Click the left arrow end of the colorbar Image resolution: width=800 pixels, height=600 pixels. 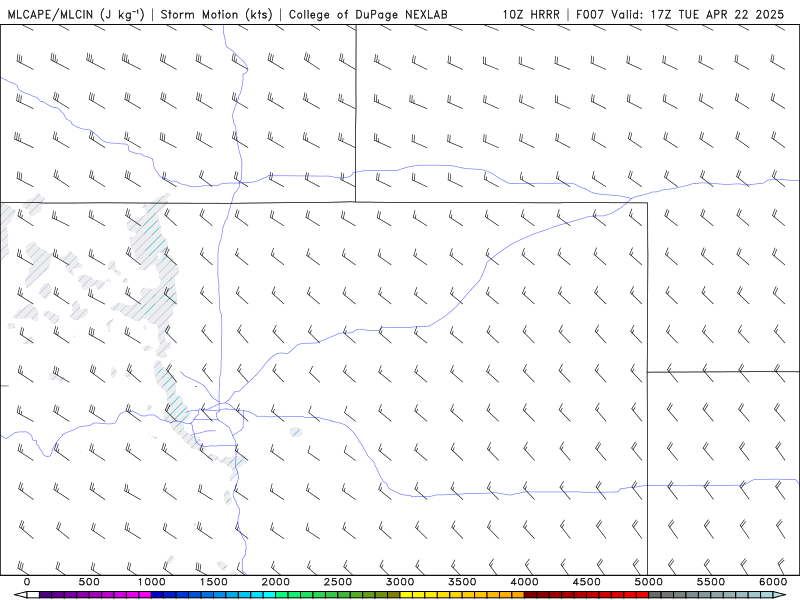19,595
